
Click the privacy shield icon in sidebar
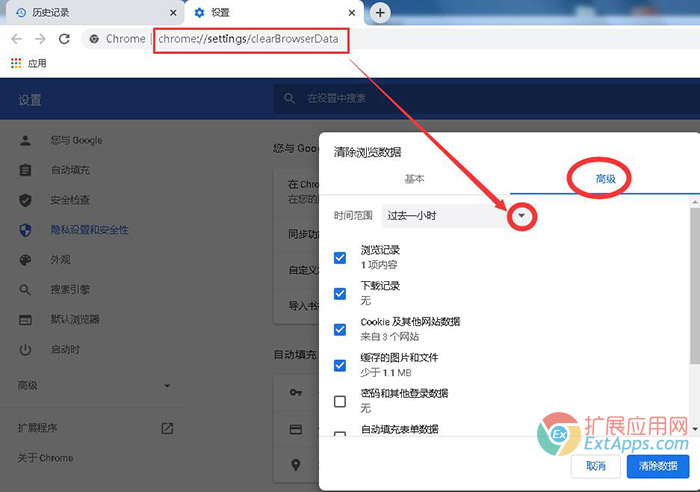25,230
